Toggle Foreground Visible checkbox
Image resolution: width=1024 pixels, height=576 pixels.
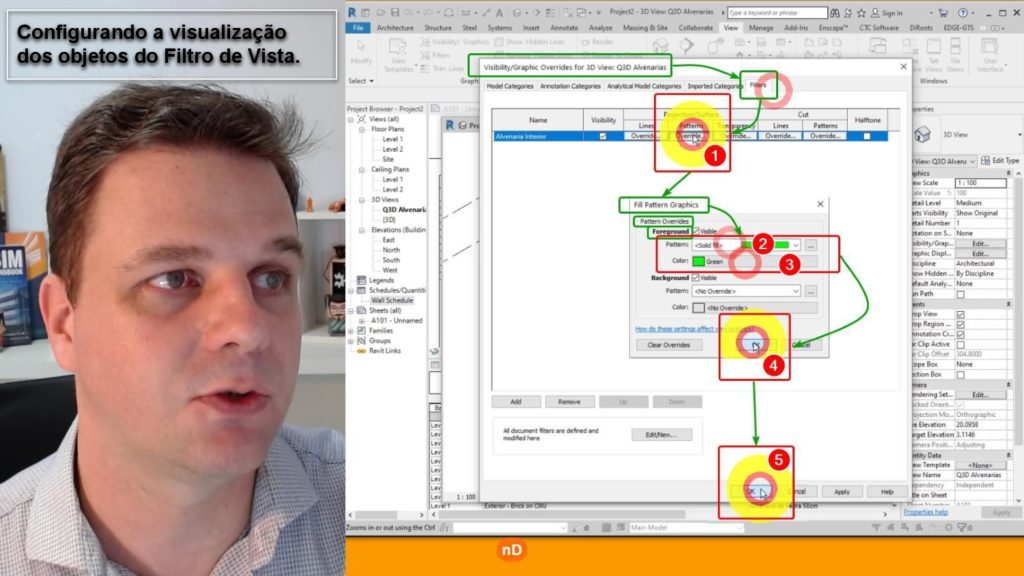(x=695, y=232)
